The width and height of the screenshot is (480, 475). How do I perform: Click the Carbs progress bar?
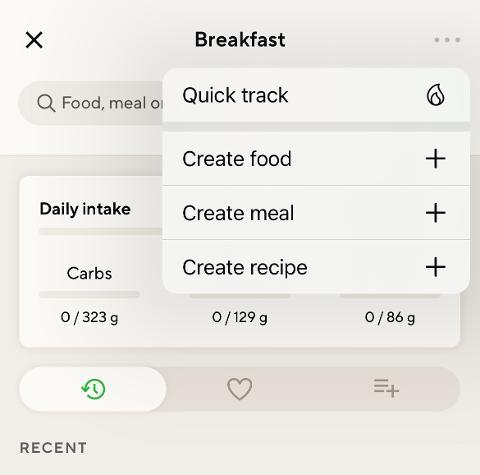point(89,294)
